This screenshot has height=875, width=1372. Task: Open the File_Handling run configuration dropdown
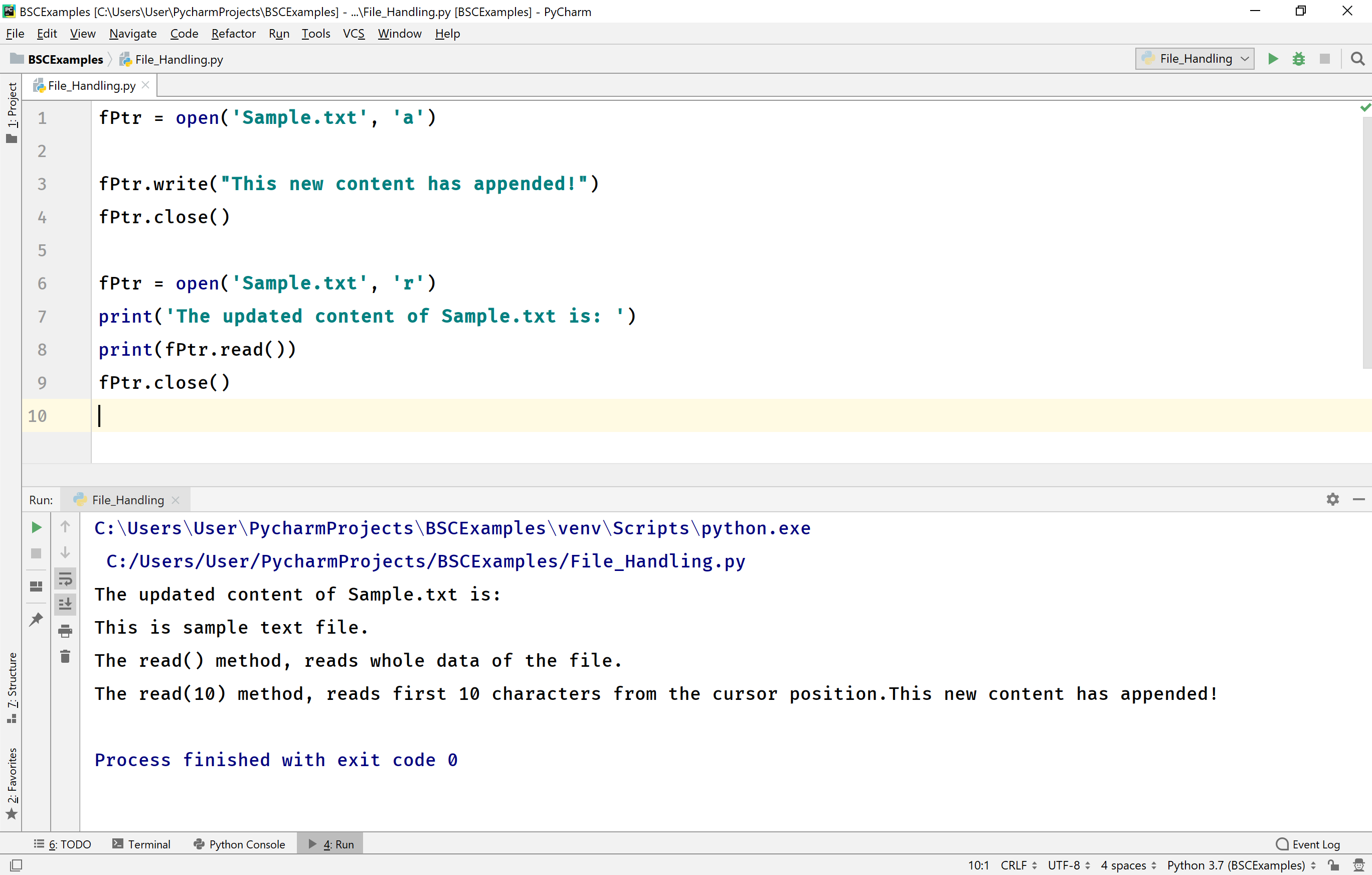point(1194,59)
